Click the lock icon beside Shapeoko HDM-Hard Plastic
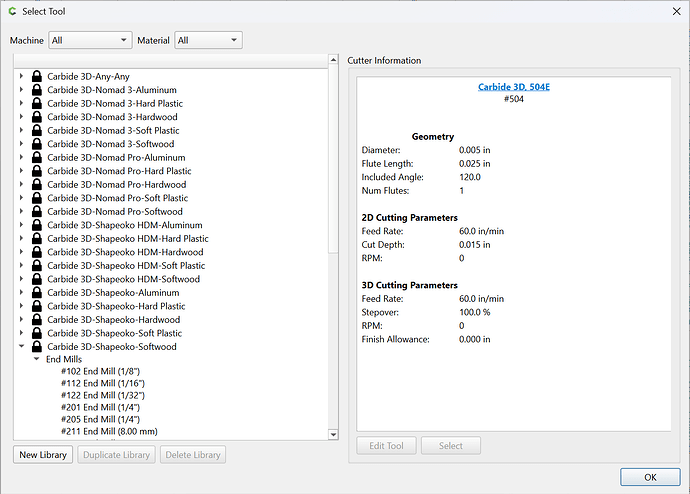 pos(37,238)
